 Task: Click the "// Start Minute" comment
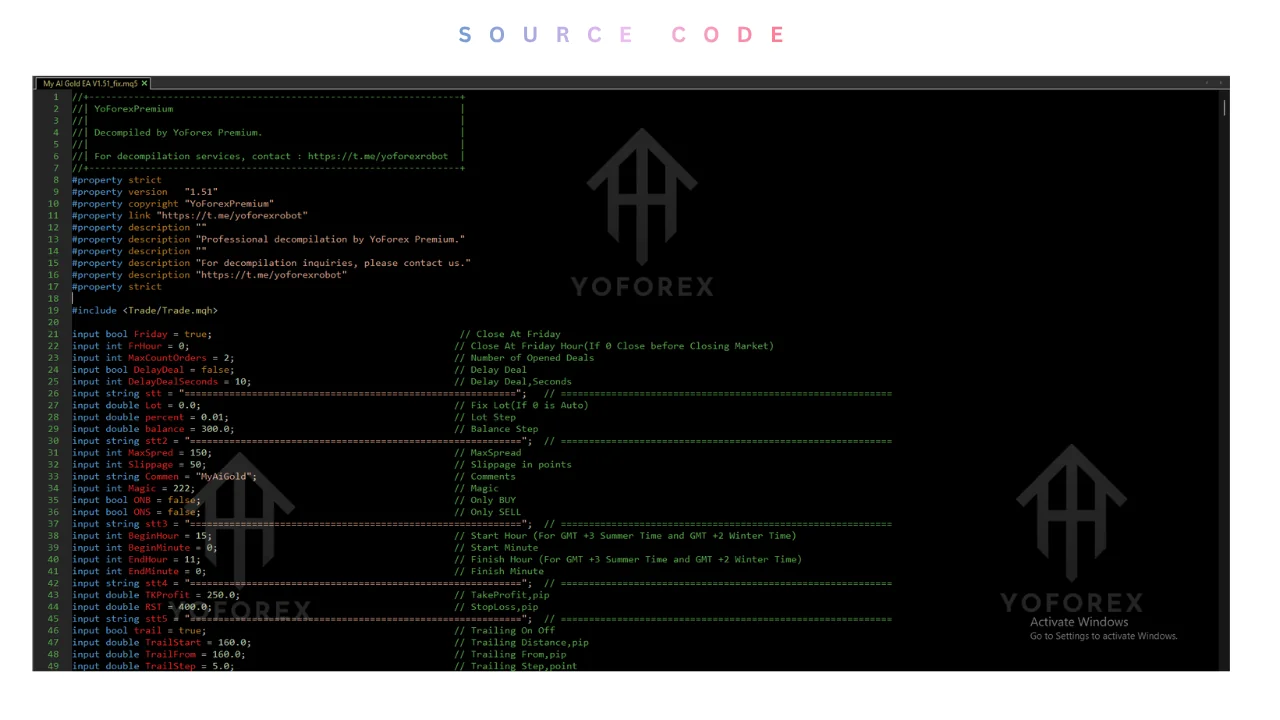tap(496, 548)
